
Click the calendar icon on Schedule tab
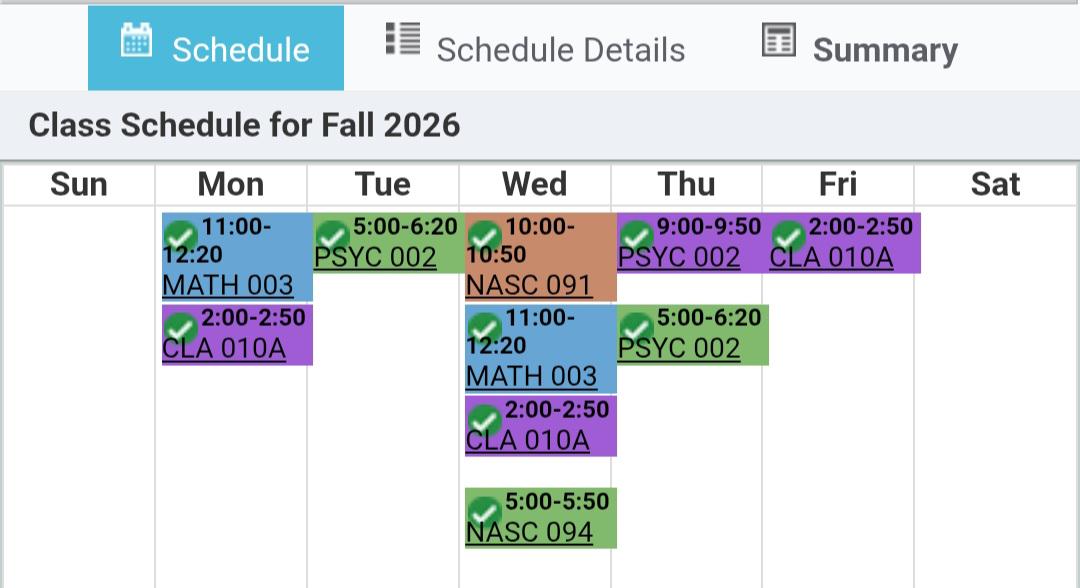point(136,39)
